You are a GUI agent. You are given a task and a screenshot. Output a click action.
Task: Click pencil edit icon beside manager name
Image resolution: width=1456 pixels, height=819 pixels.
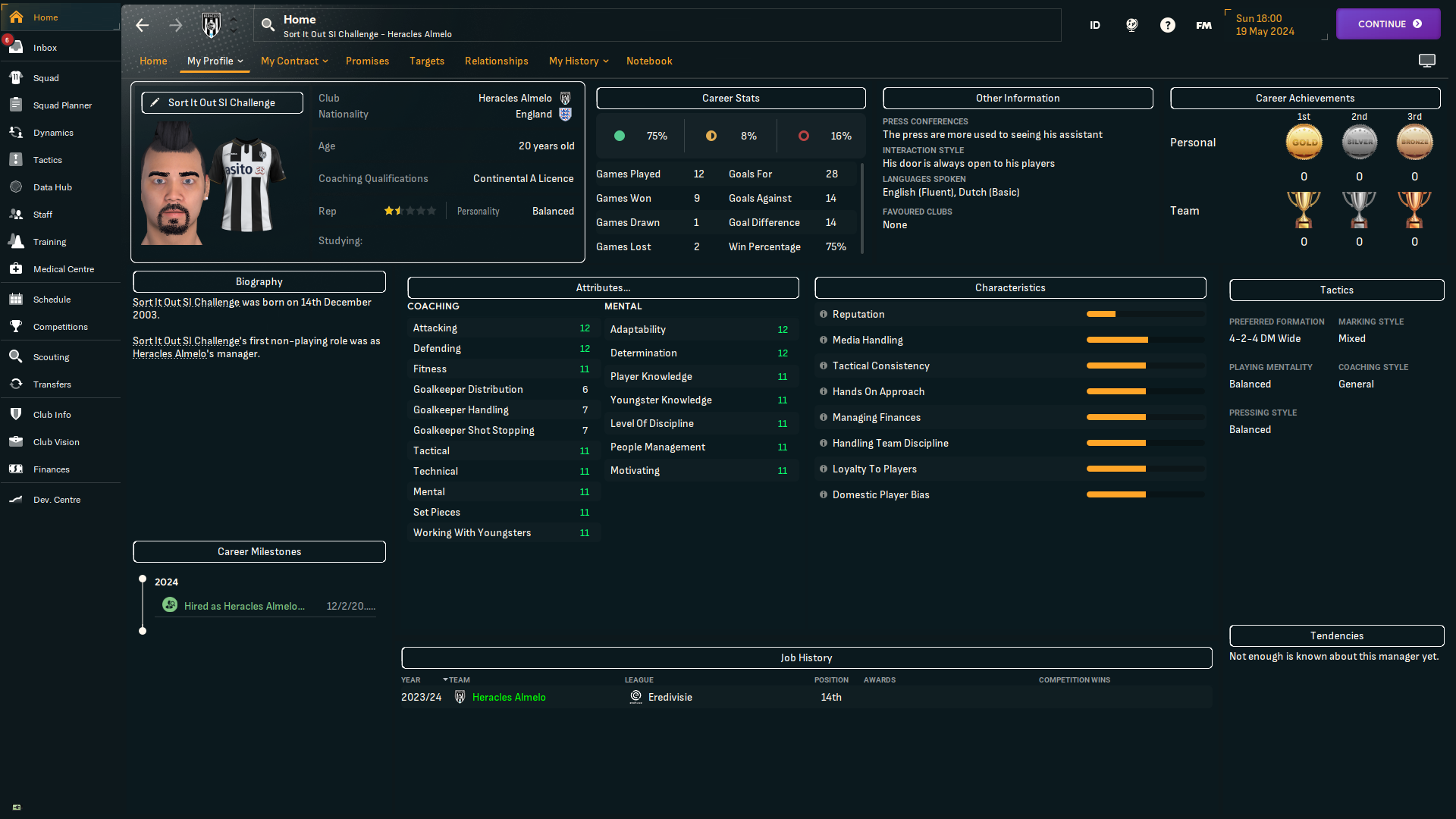(155, 102)
